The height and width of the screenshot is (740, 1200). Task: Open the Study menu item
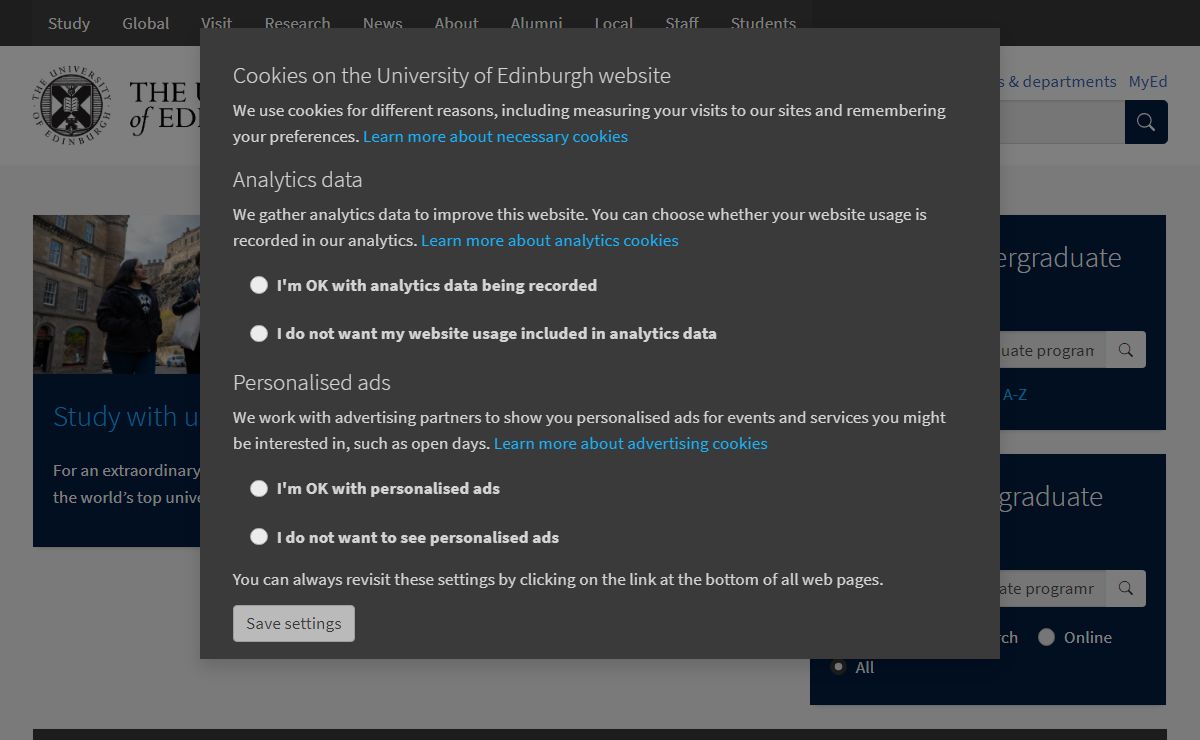(69, 23)
